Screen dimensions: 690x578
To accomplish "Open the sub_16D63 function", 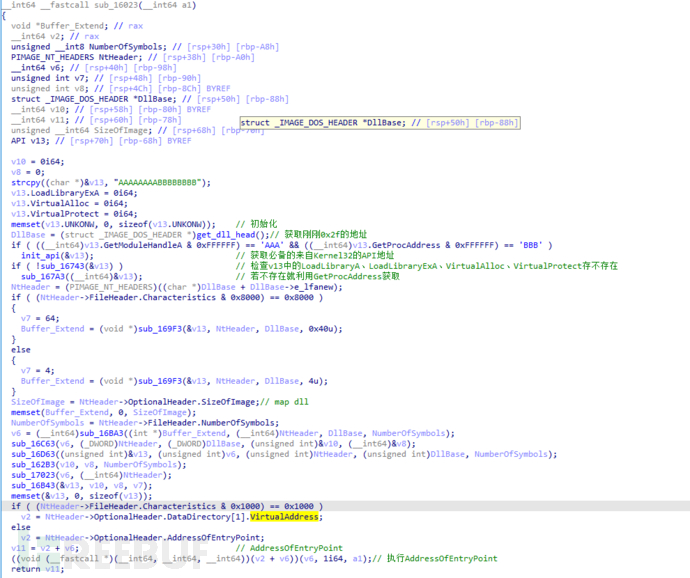I will (x=33, y=454).
